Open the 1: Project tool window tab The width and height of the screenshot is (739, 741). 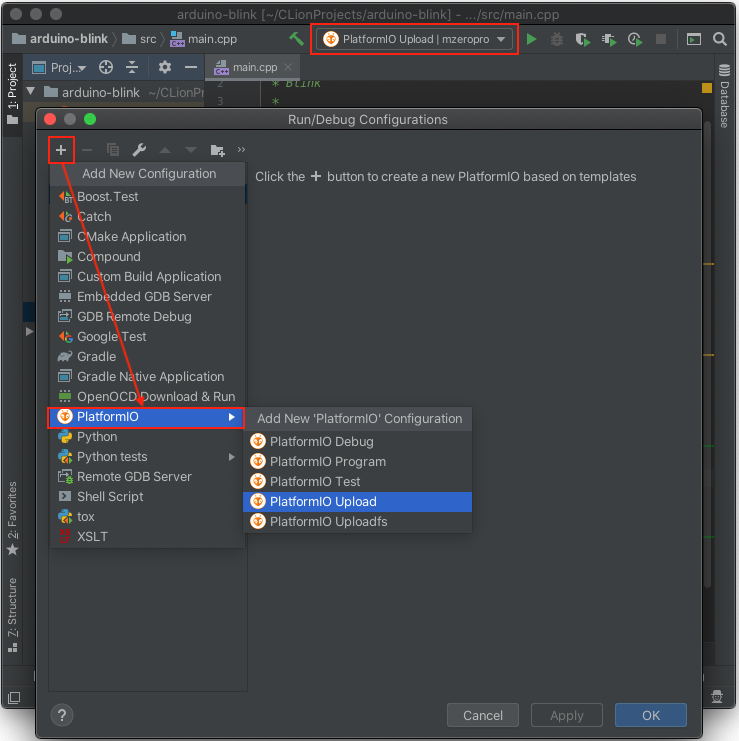12,94
